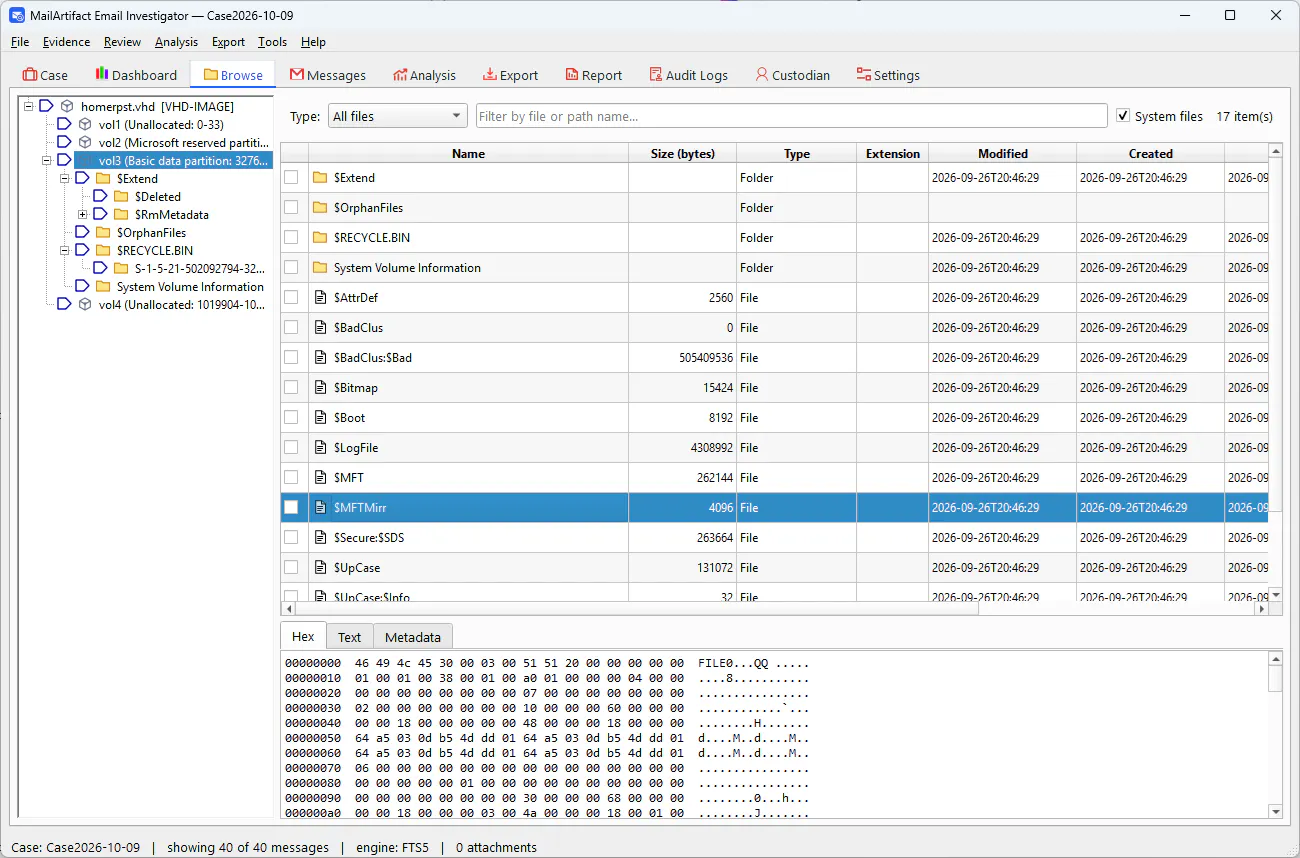Tick the $AttrDef row checkbox
Screen dimensions: 1300x858
pyautogui.click(x=291, y=298)
